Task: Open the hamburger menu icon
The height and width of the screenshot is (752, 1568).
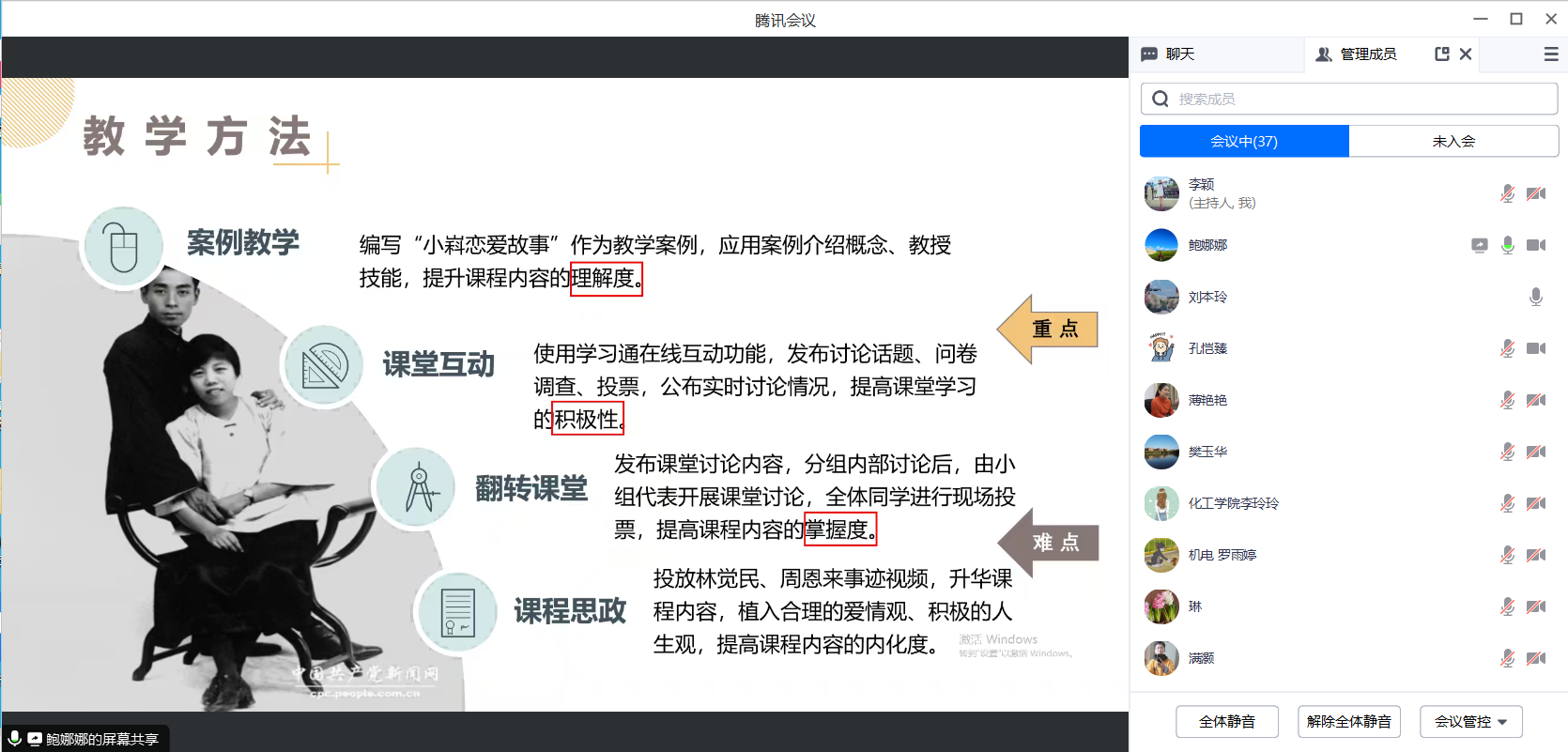Action: pos(1550,54)
